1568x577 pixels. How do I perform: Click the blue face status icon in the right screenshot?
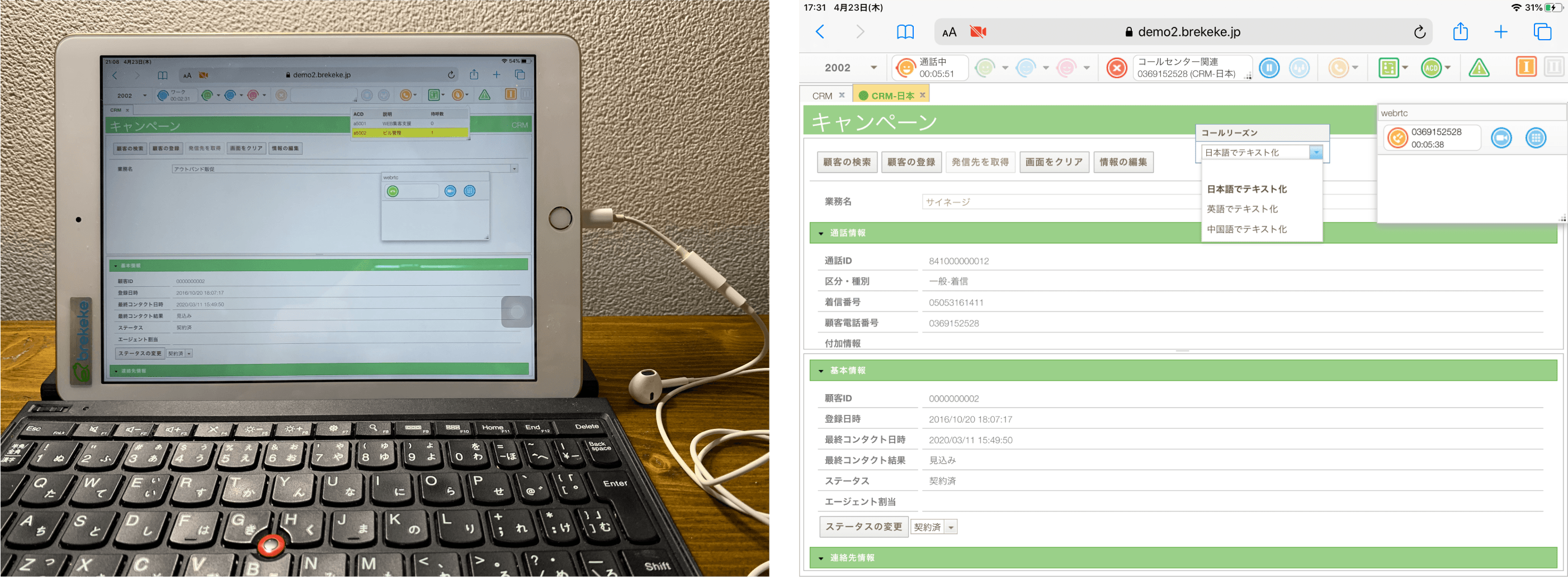coord(1026,68)
